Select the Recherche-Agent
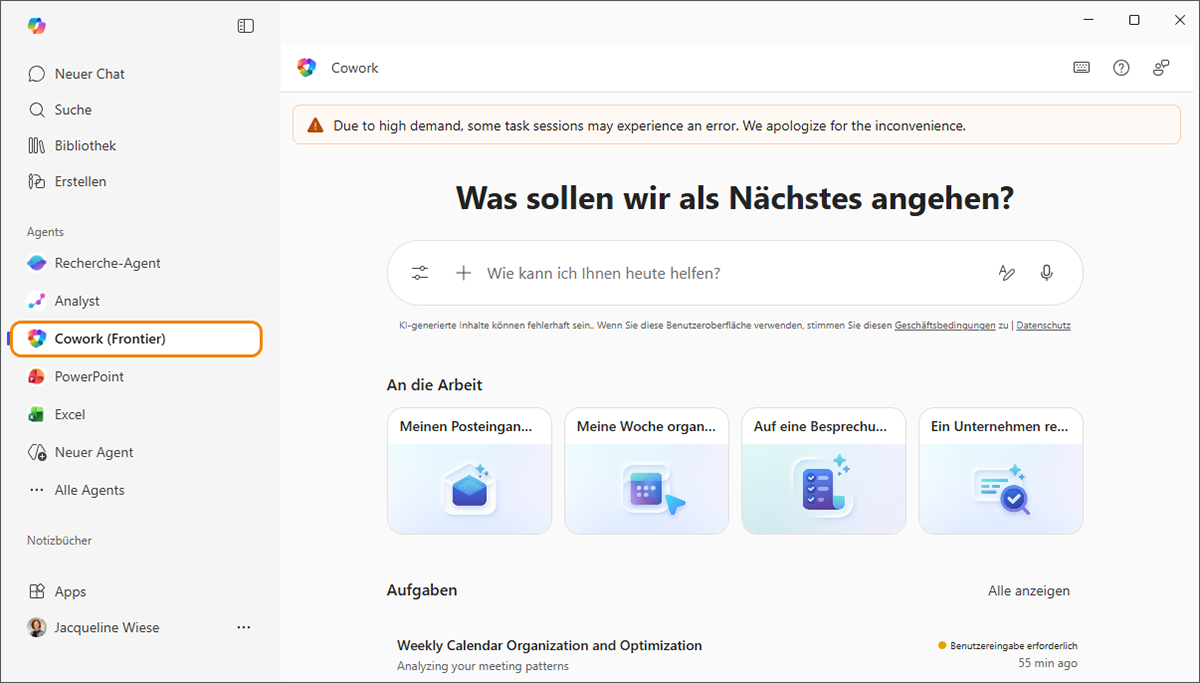Screen dimensions: 1200x683 pos(107,263)
